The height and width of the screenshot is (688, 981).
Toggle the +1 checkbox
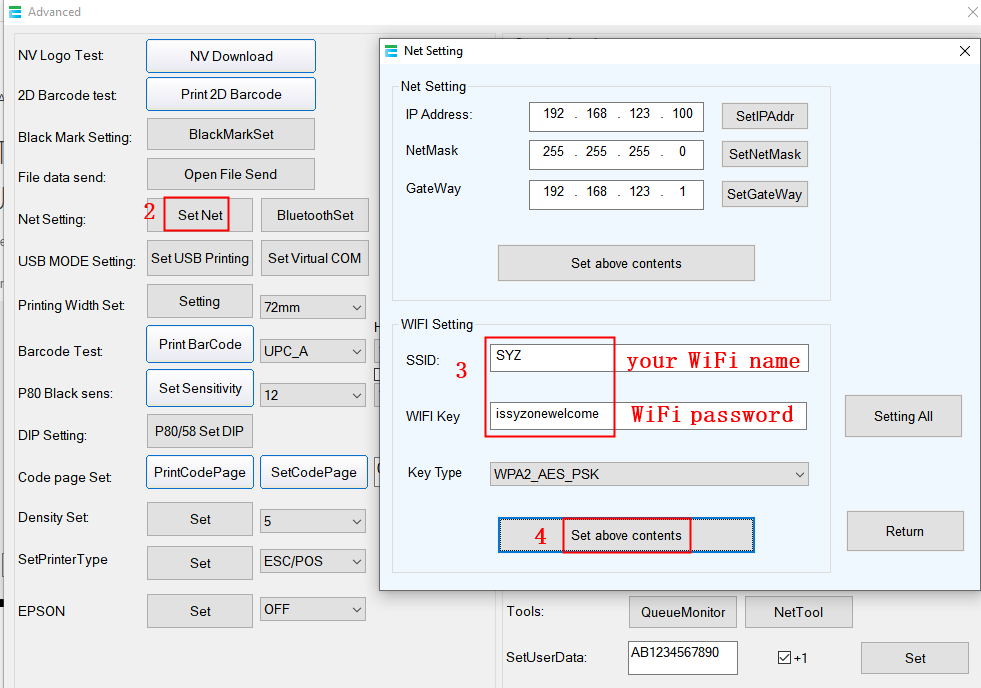(x=784, y=657)
